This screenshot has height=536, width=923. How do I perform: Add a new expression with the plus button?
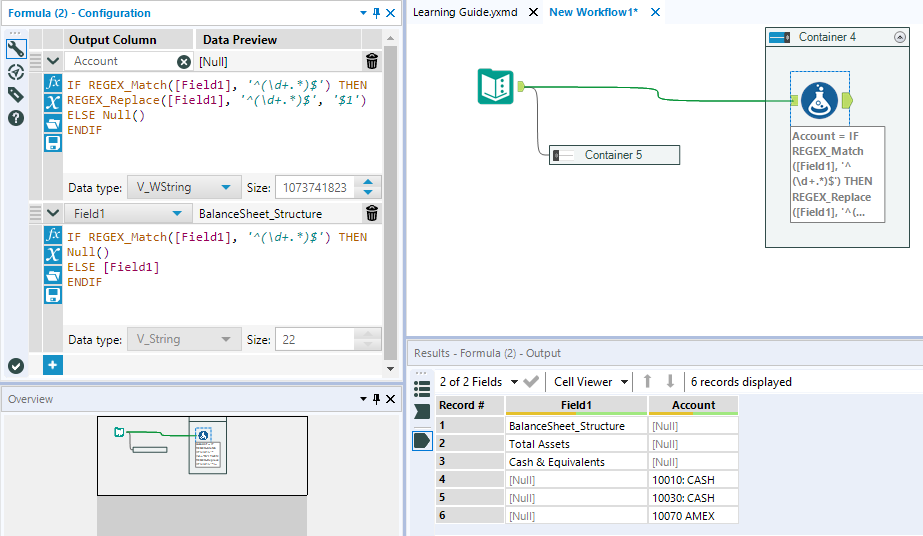53,365
